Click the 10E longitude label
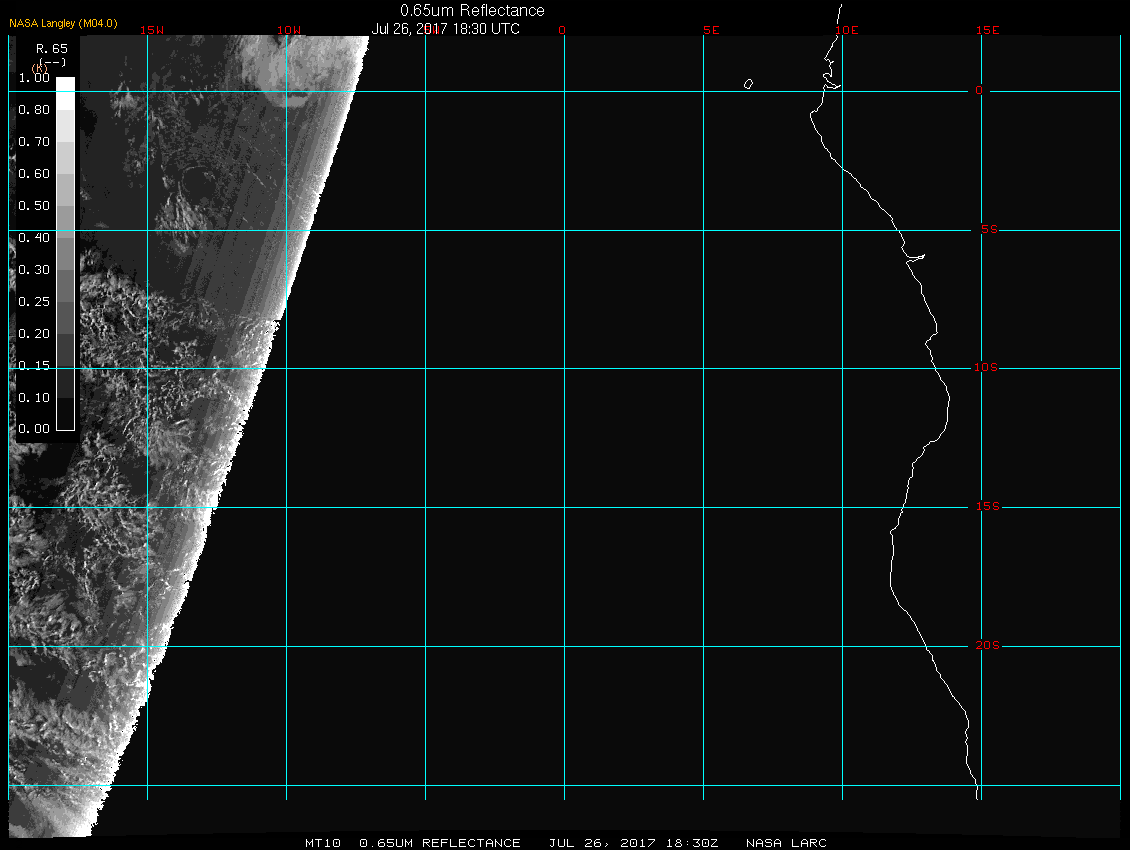 pos(846,30)
